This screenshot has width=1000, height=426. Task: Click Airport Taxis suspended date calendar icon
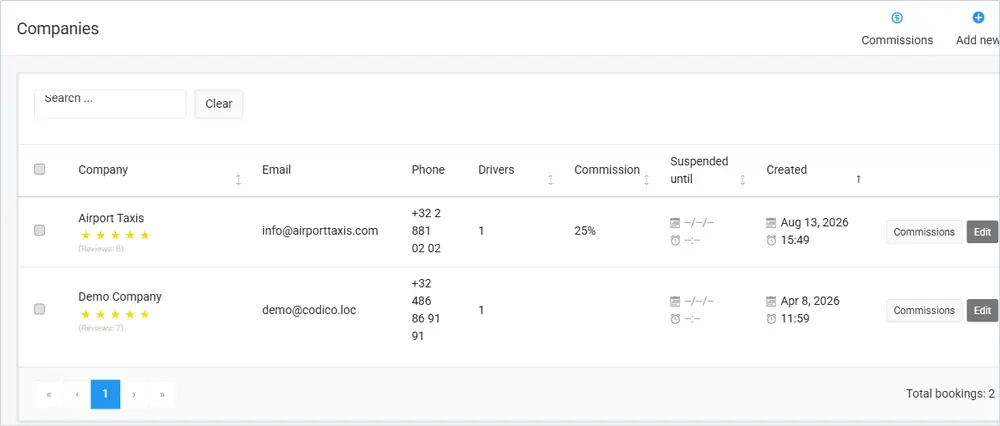click(675, 223)
